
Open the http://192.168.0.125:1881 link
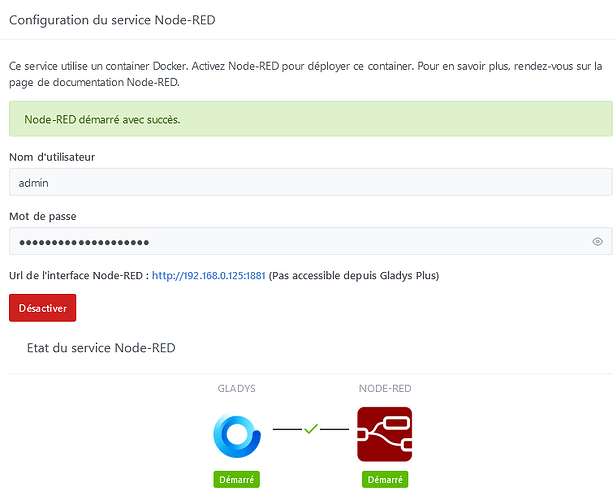coord(208,275)
